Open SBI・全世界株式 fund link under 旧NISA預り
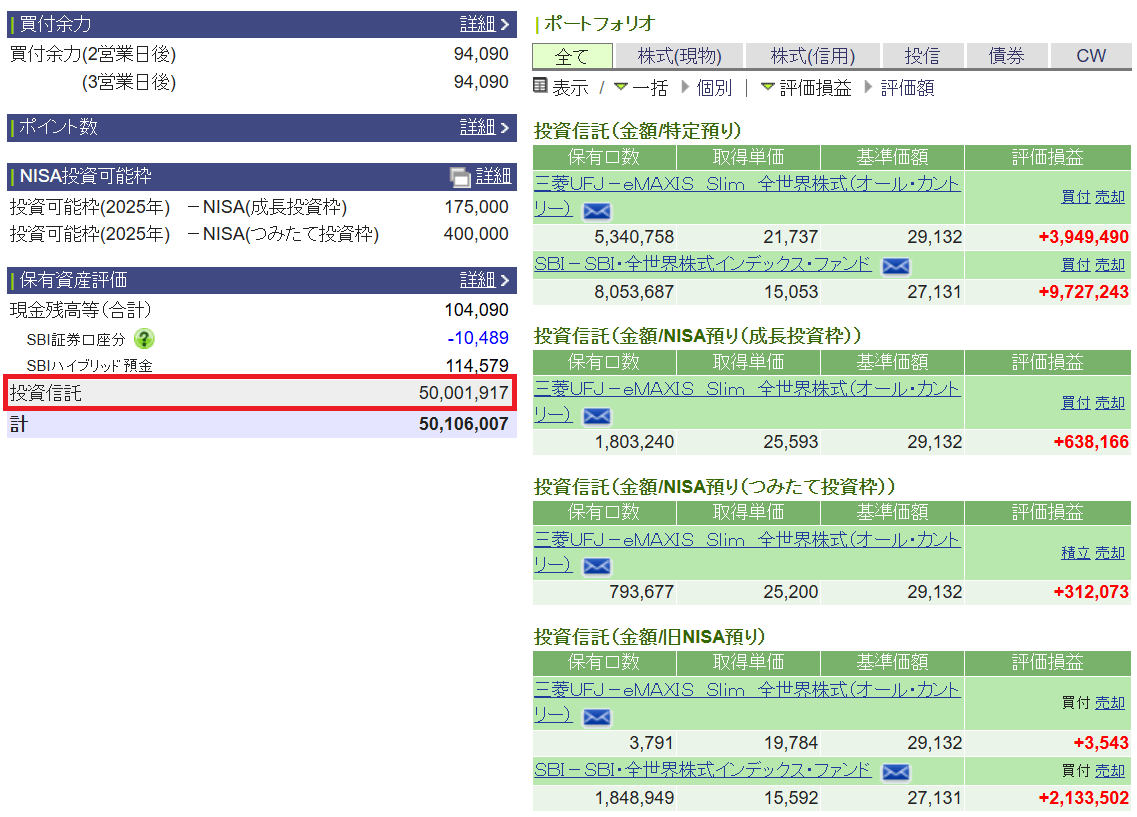 (x=703, y=770)
